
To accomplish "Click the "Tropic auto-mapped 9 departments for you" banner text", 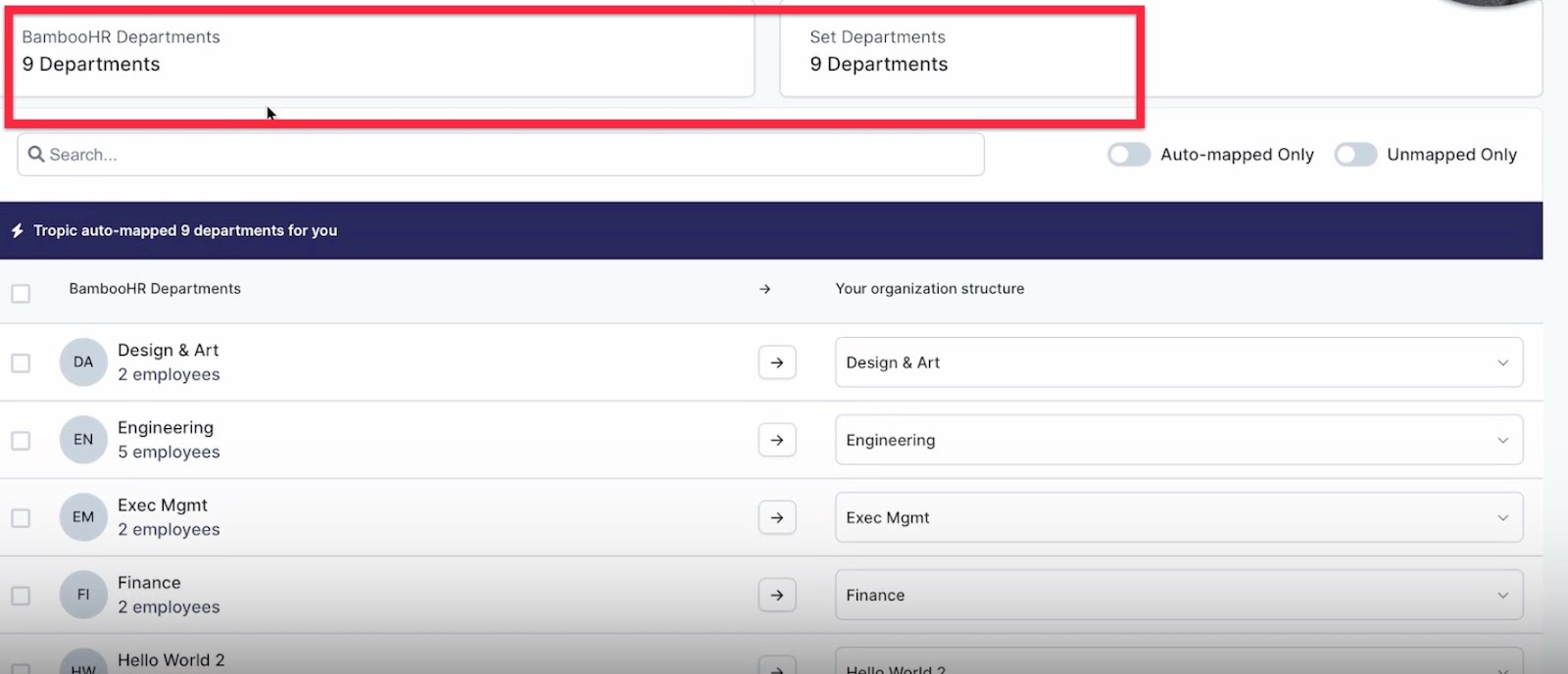I will pos(185,230).
